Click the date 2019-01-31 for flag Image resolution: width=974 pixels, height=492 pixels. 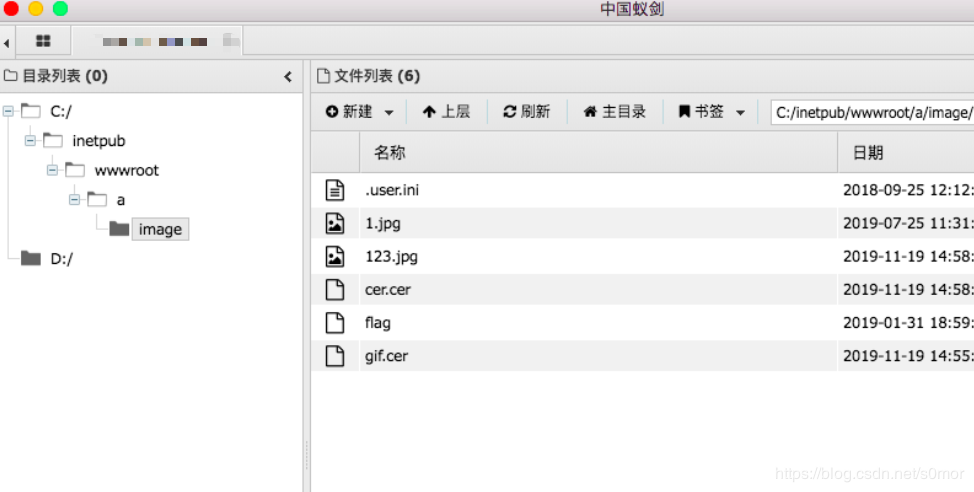click(908, 322)
